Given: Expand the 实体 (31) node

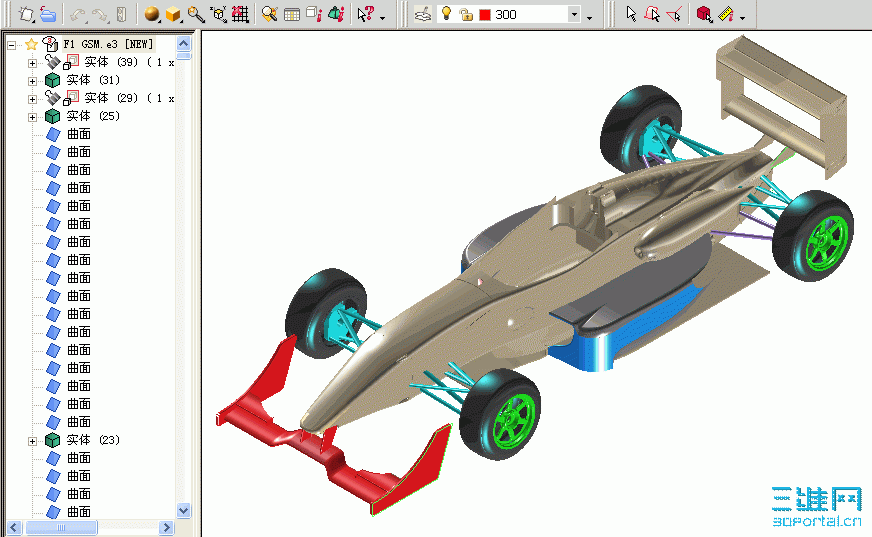Looking at the screenshot, I should tap(32, 81).
